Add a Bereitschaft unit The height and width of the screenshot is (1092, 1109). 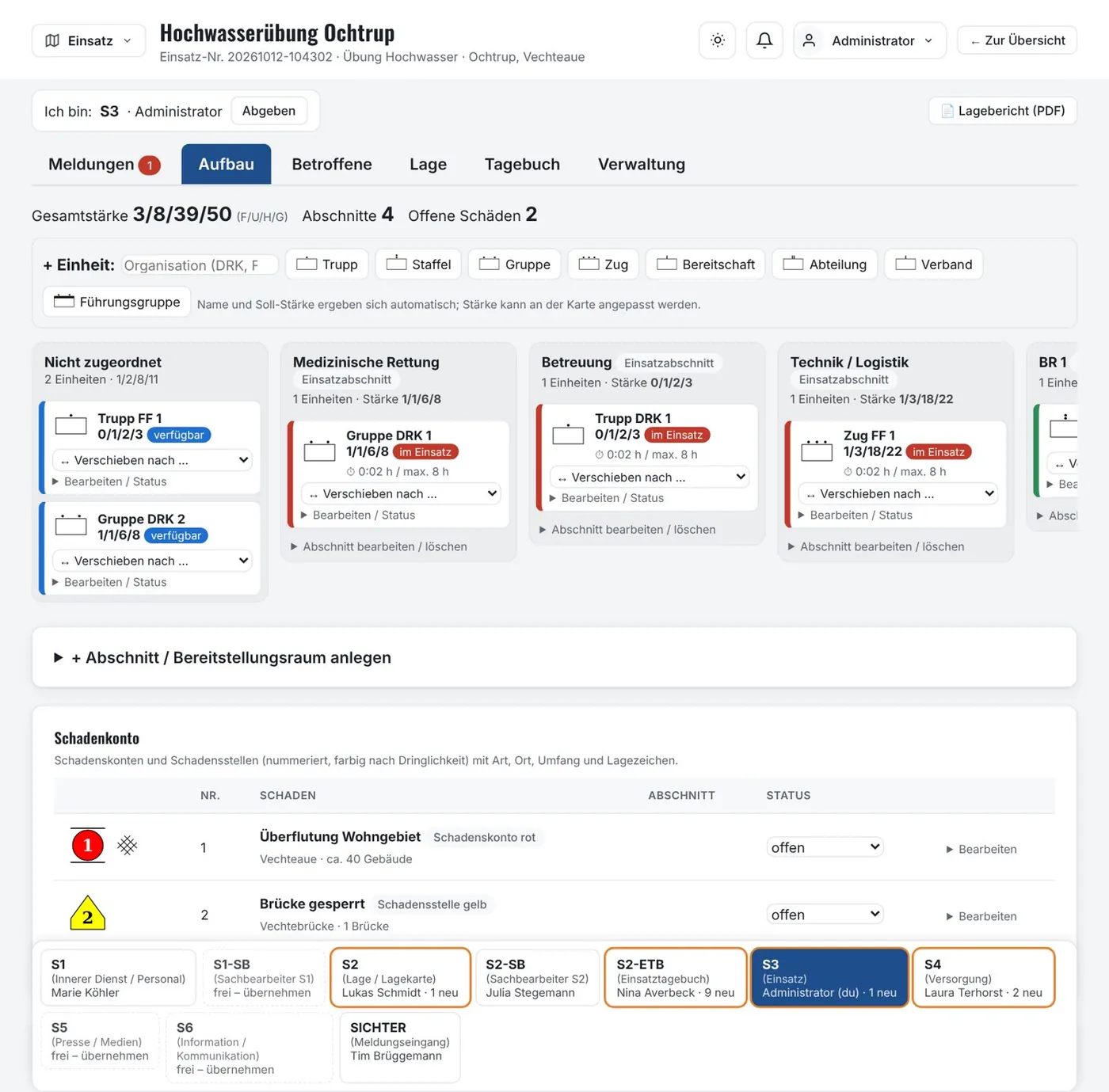[706, 264]
